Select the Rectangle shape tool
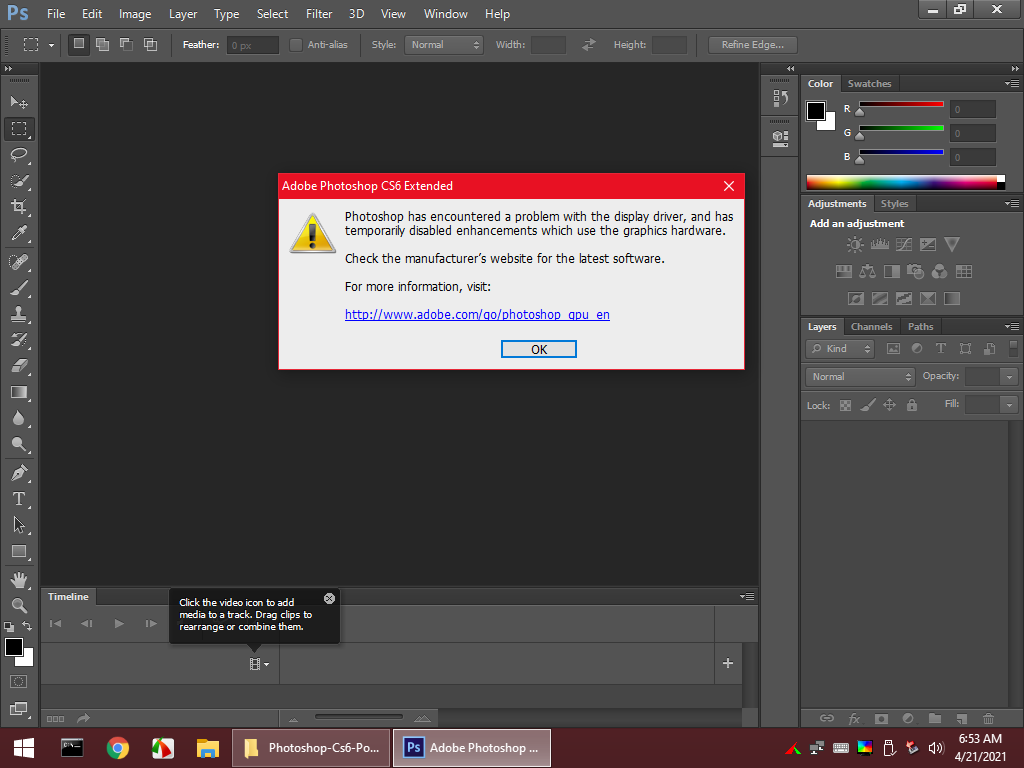 (x=19, y=551)
